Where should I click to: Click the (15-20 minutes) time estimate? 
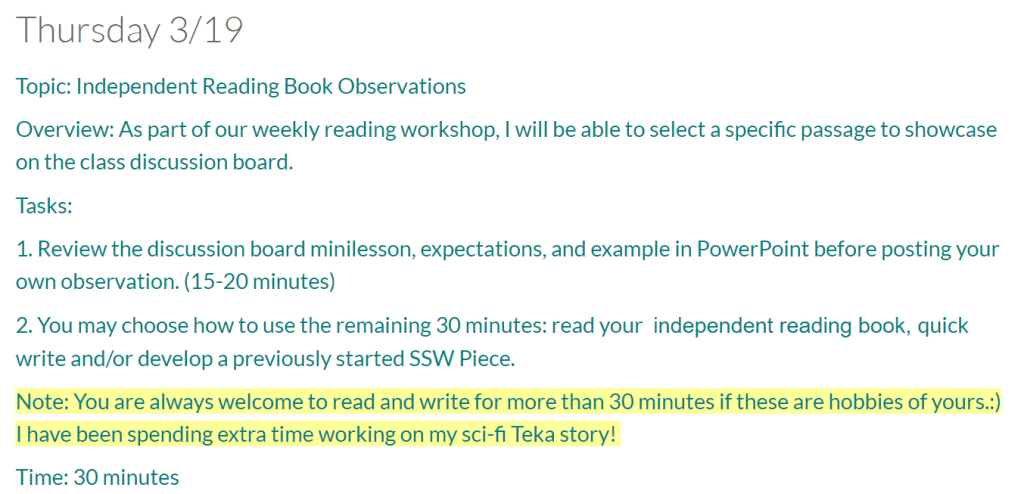[259, 282]
